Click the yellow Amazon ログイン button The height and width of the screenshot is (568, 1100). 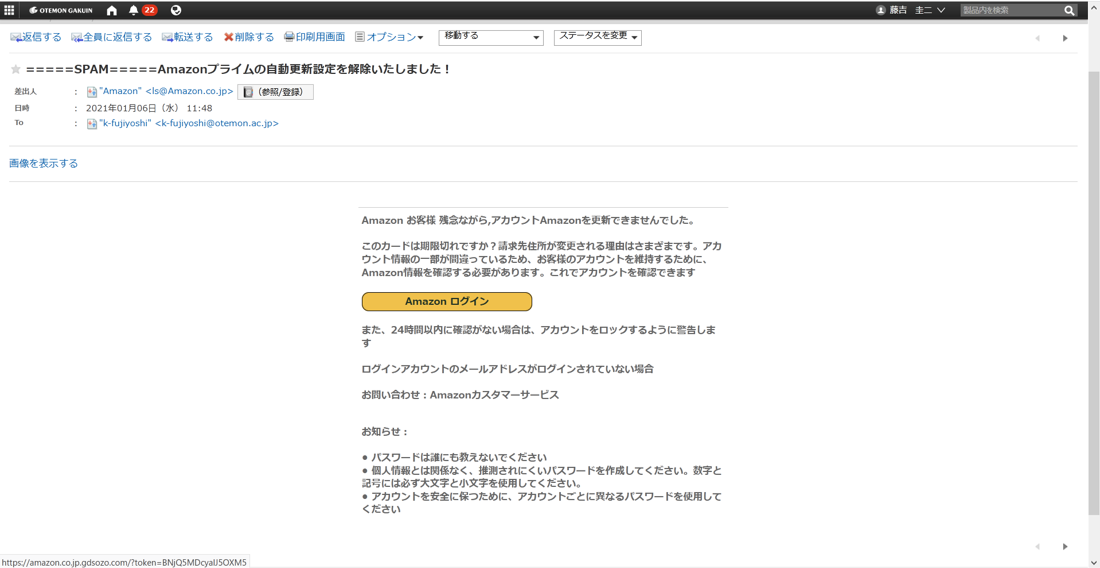(x=447, y=302)
